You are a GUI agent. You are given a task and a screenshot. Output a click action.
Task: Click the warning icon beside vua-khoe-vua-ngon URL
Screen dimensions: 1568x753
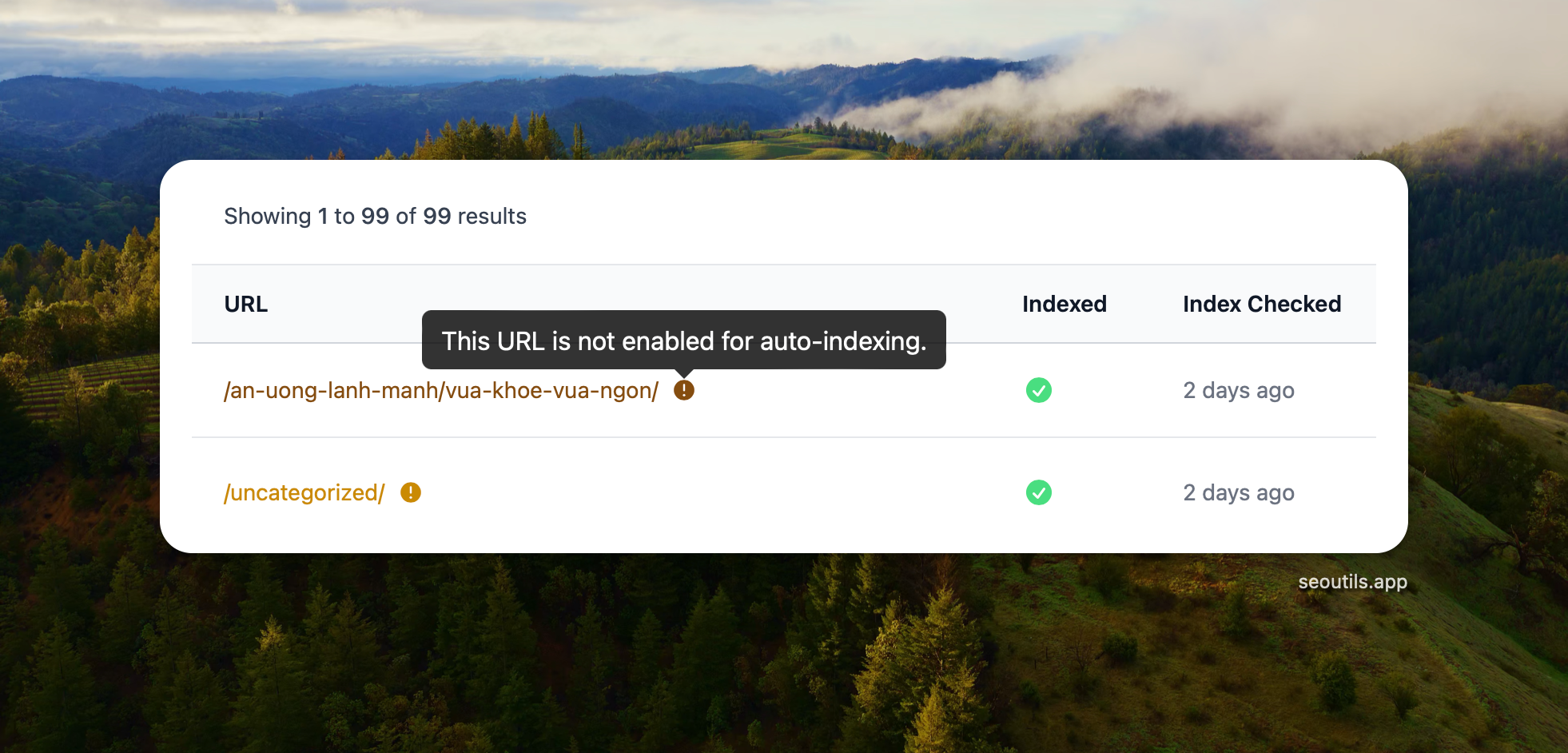684,390
